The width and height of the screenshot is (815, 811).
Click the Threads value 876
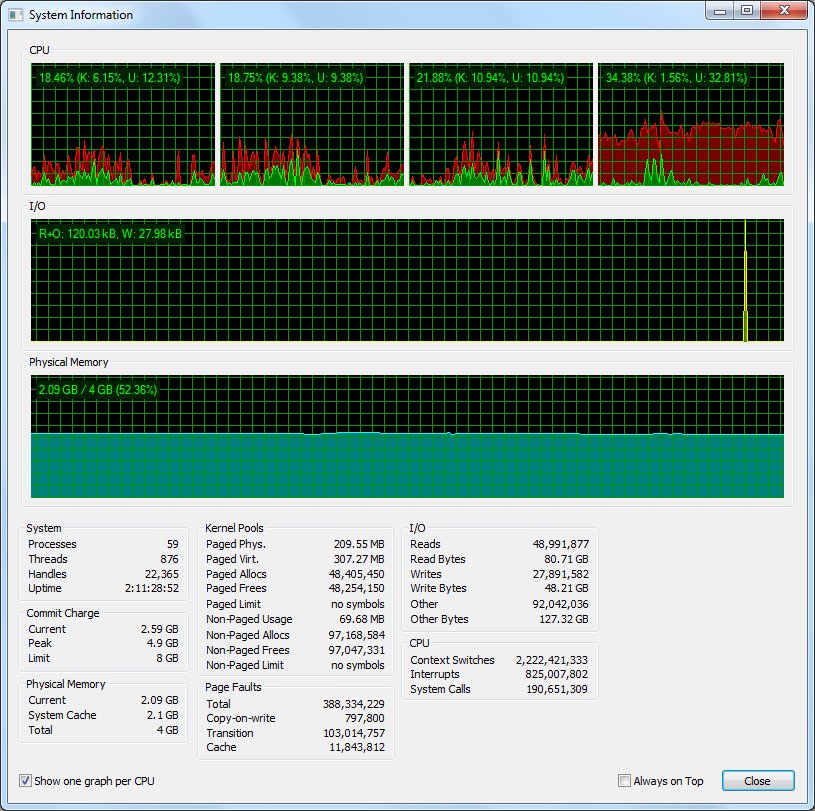169,559
